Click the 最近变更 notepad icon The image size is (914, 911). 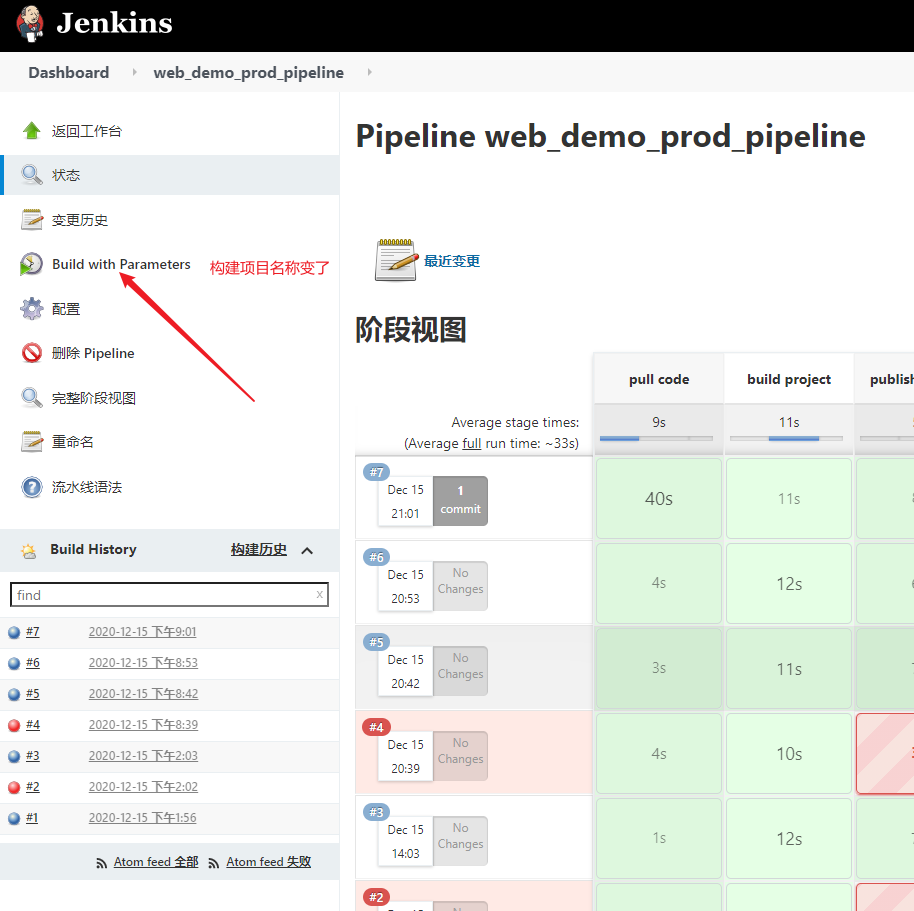(396, 258)
